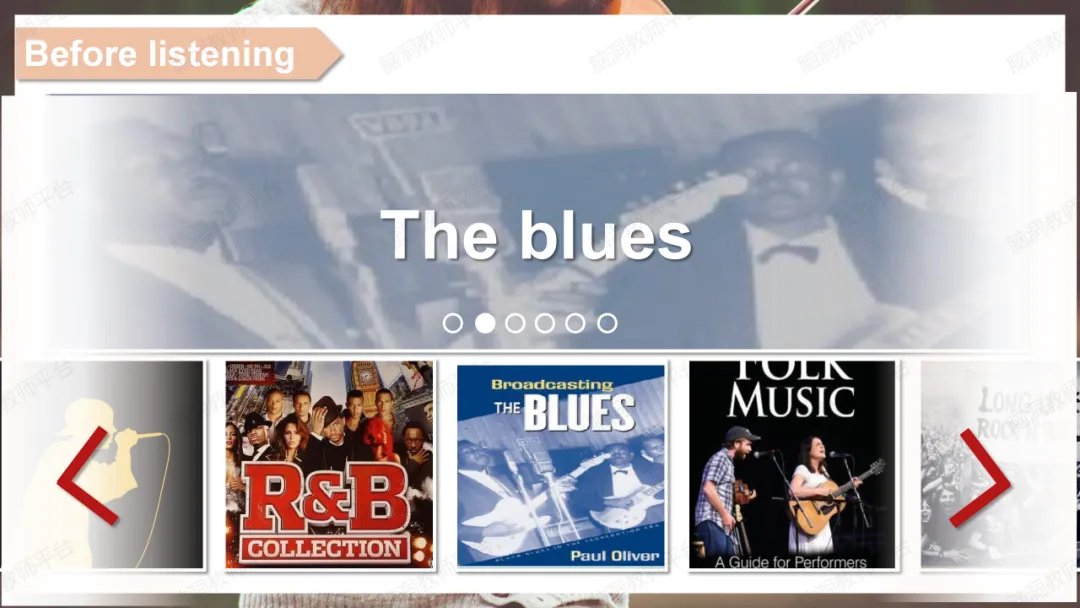
Task: Click The blues title text
Action: pyautogui.click(x=536, y=235)
